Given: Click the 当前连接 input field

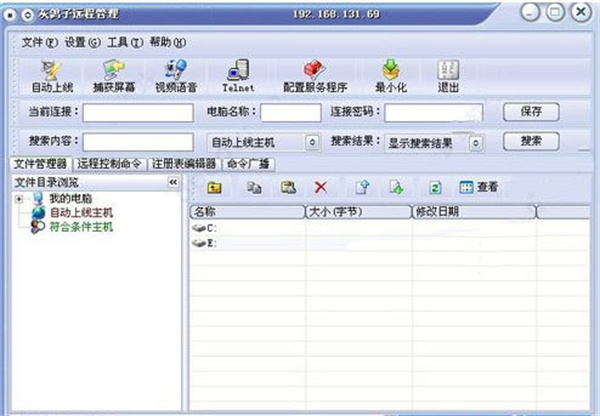Looking at the screenshot, I should pyautogui.click(x=138, y=113).
